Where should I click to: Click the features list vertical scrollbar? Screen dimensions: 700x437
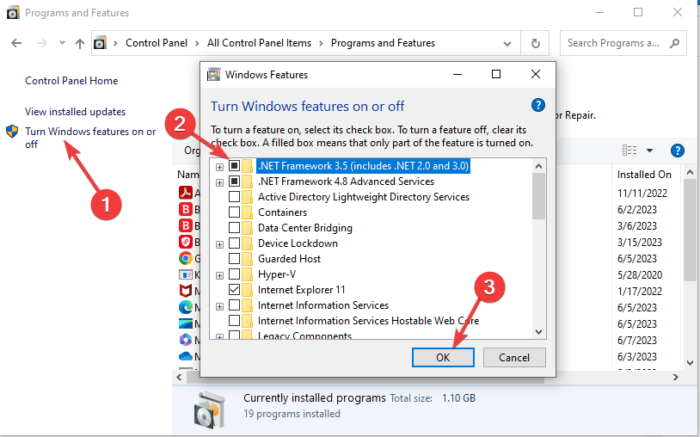538,250
